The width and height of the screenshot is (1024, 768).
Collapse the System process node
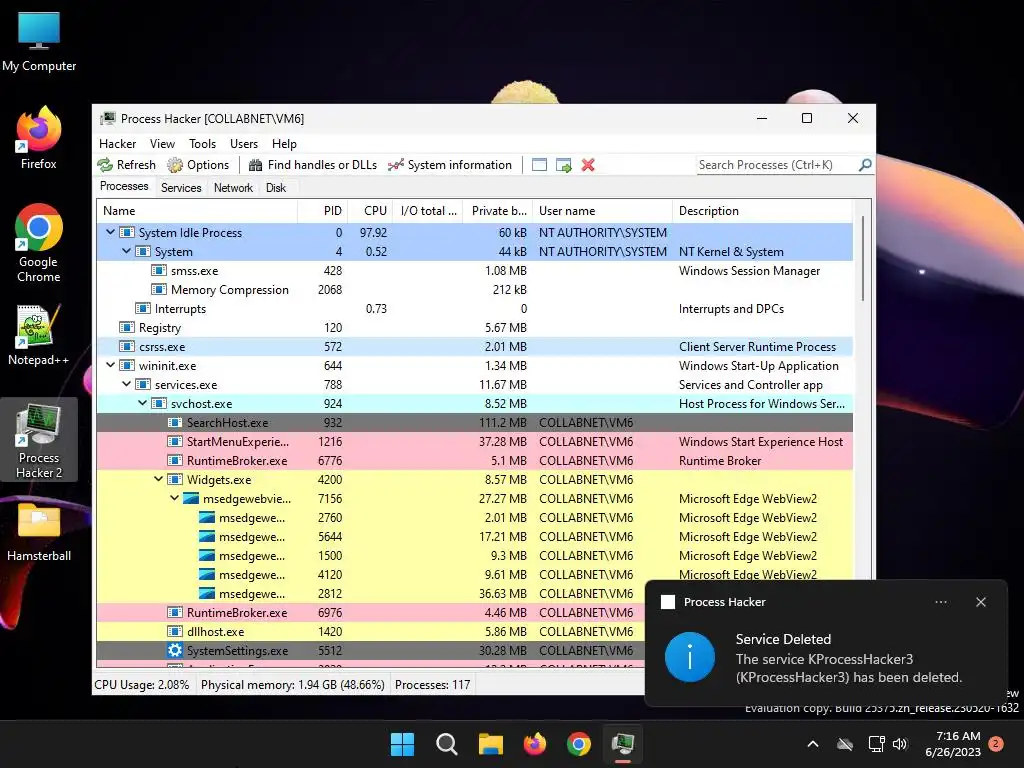127,251
